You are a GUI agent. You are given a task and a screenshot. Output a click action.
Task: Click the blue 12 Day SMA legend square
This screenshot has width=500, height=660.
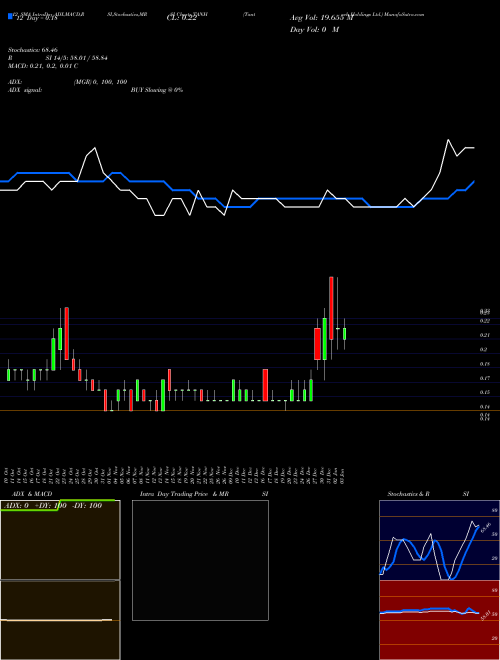click(x=11, y=16)
